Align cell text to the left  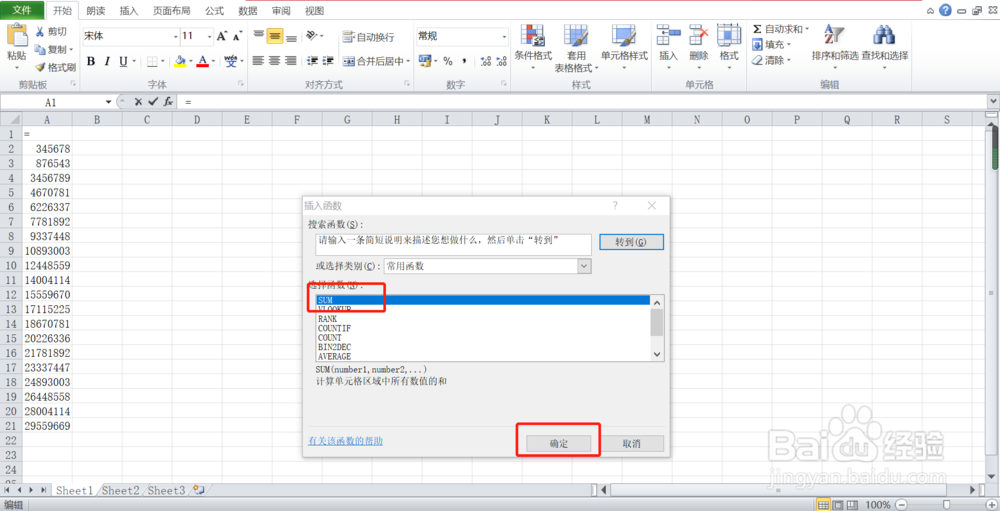tap(258, 61)
